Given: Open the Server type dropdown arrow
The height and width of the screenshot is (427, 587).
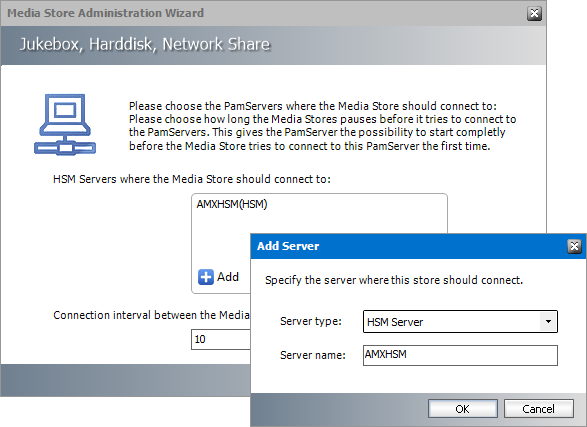Looking at the screenshot, I should pos(548,321).
